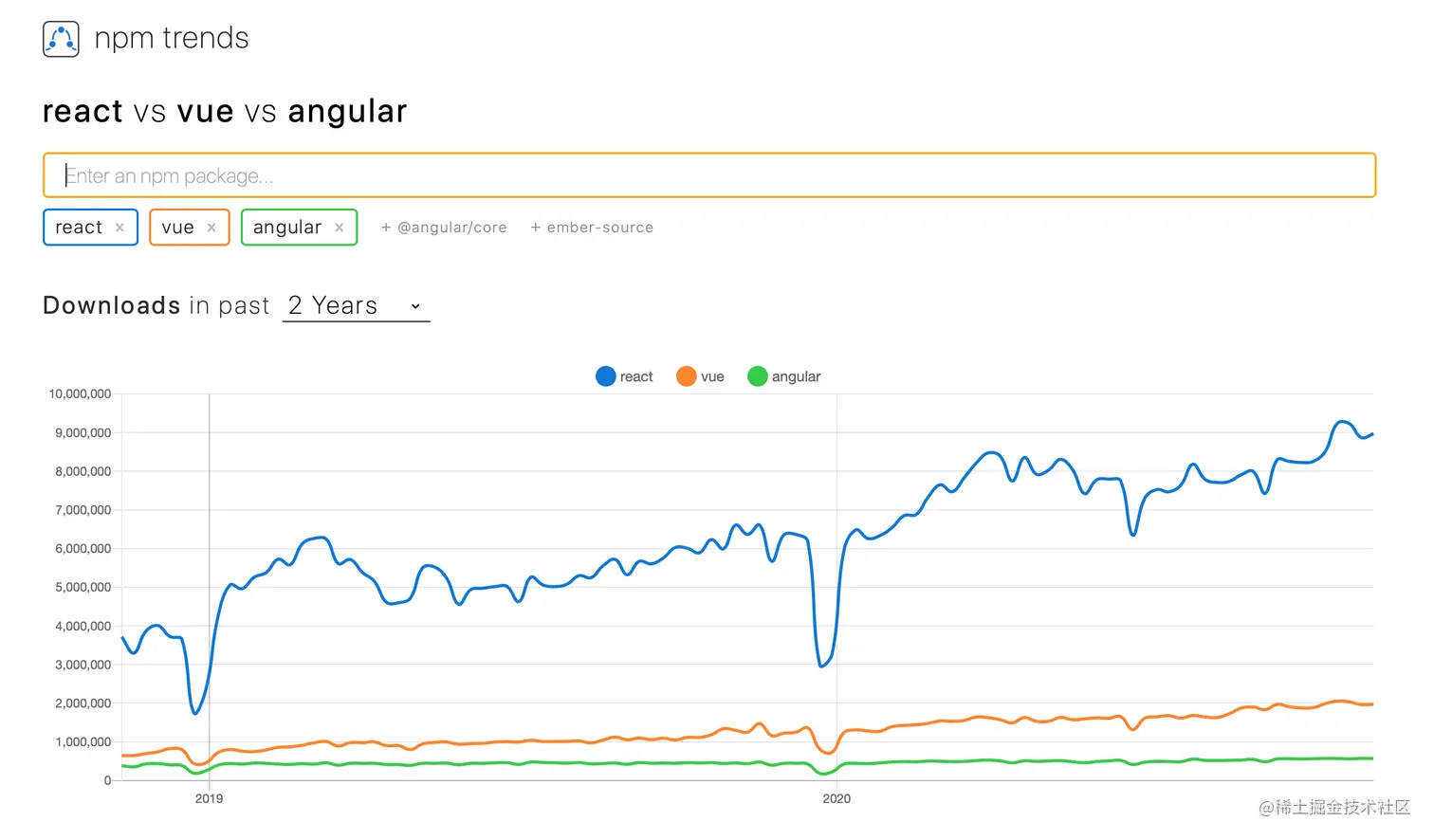Focus the npm package search field
This screenshot has height=840, width=1434.
click(709, 175)
